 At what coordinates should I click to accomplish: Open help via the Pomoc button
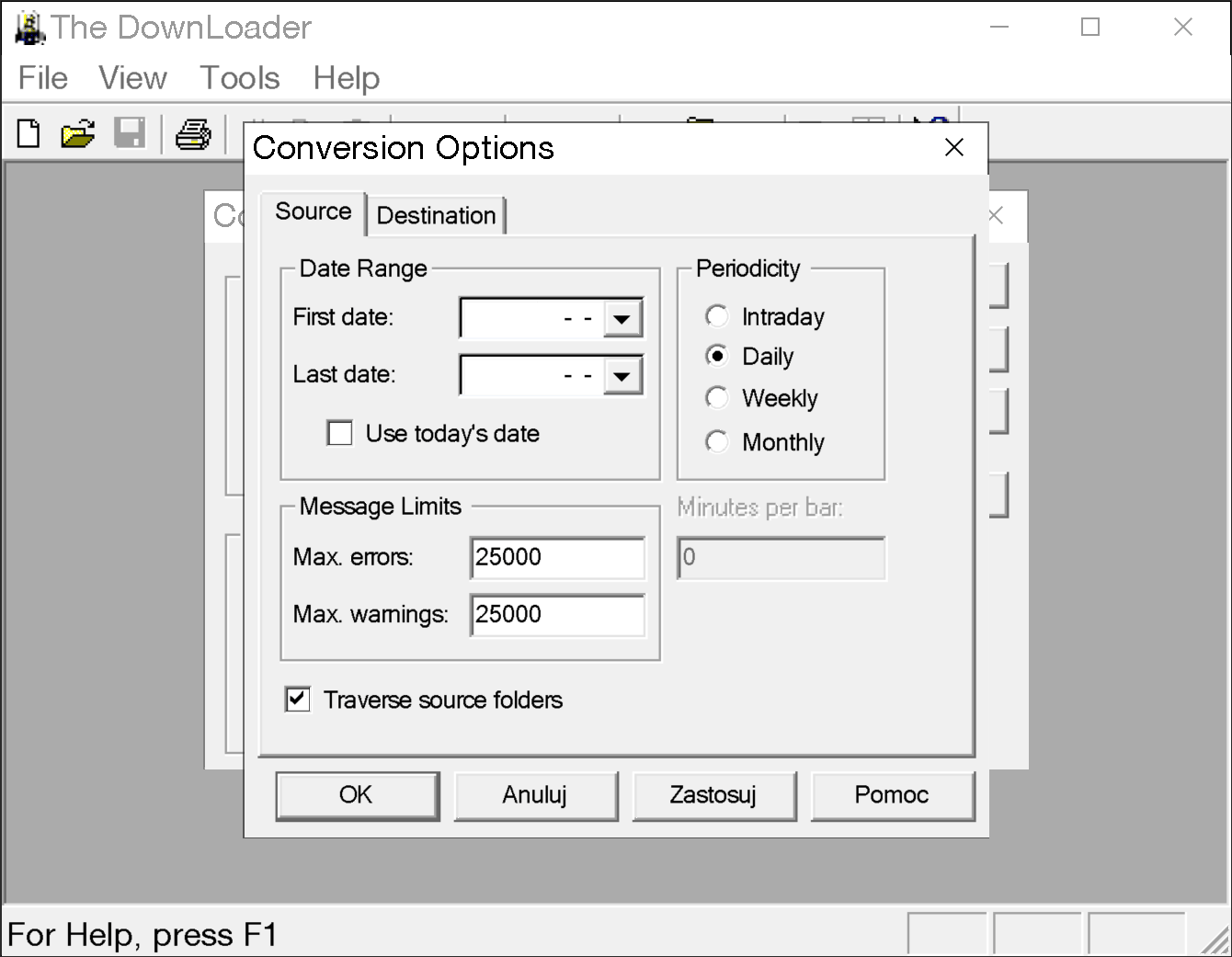coord(892,795)
